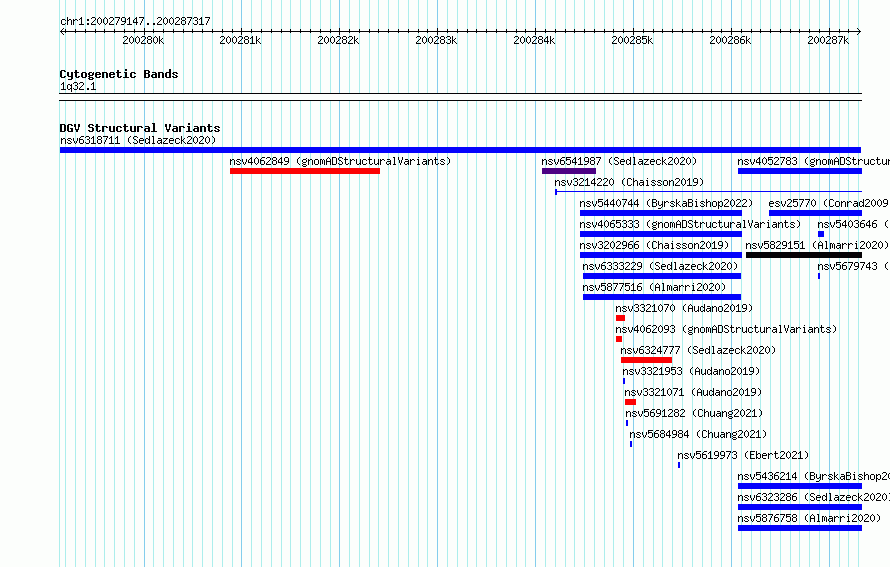
Task: Click nsv5684984 (Chuang2021) label
Action: (698, 434)
